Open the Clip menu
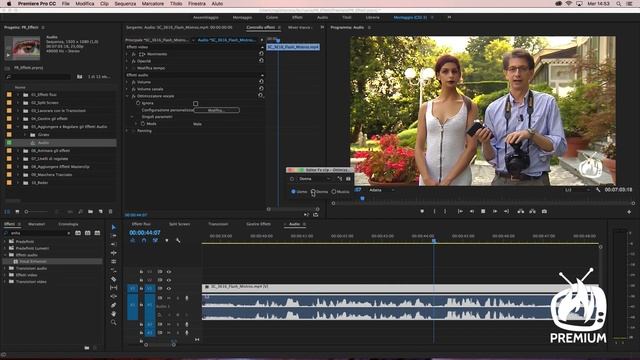640x360 pixels. coord(104,3)
